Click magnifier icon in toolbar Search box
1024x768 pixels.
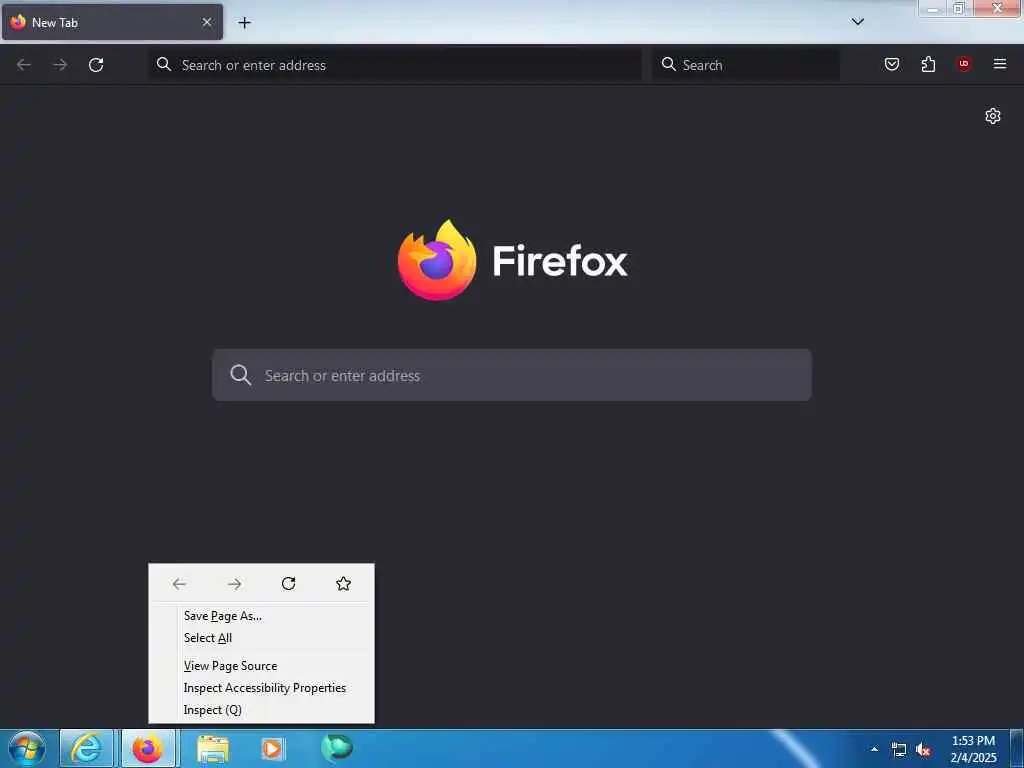(x=669, y=64)
